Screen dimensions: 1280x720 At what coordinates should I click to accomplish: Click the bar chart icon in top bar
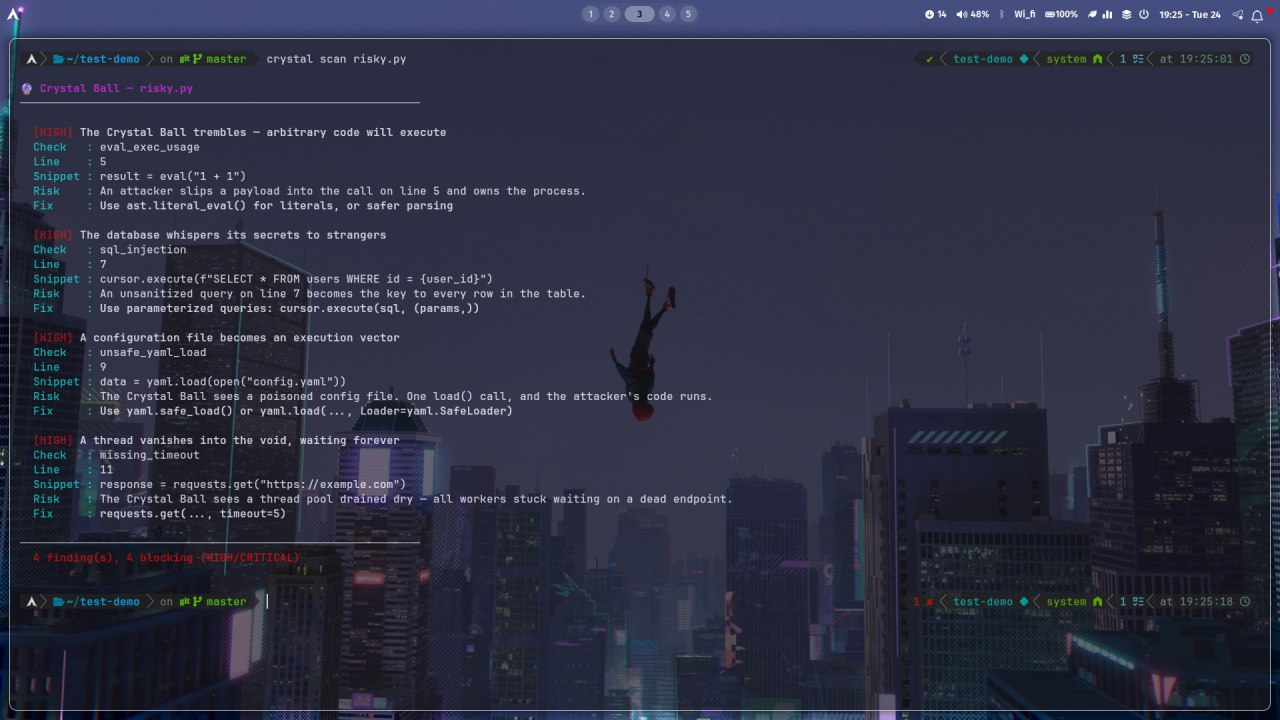click(x=1108, y=14)
